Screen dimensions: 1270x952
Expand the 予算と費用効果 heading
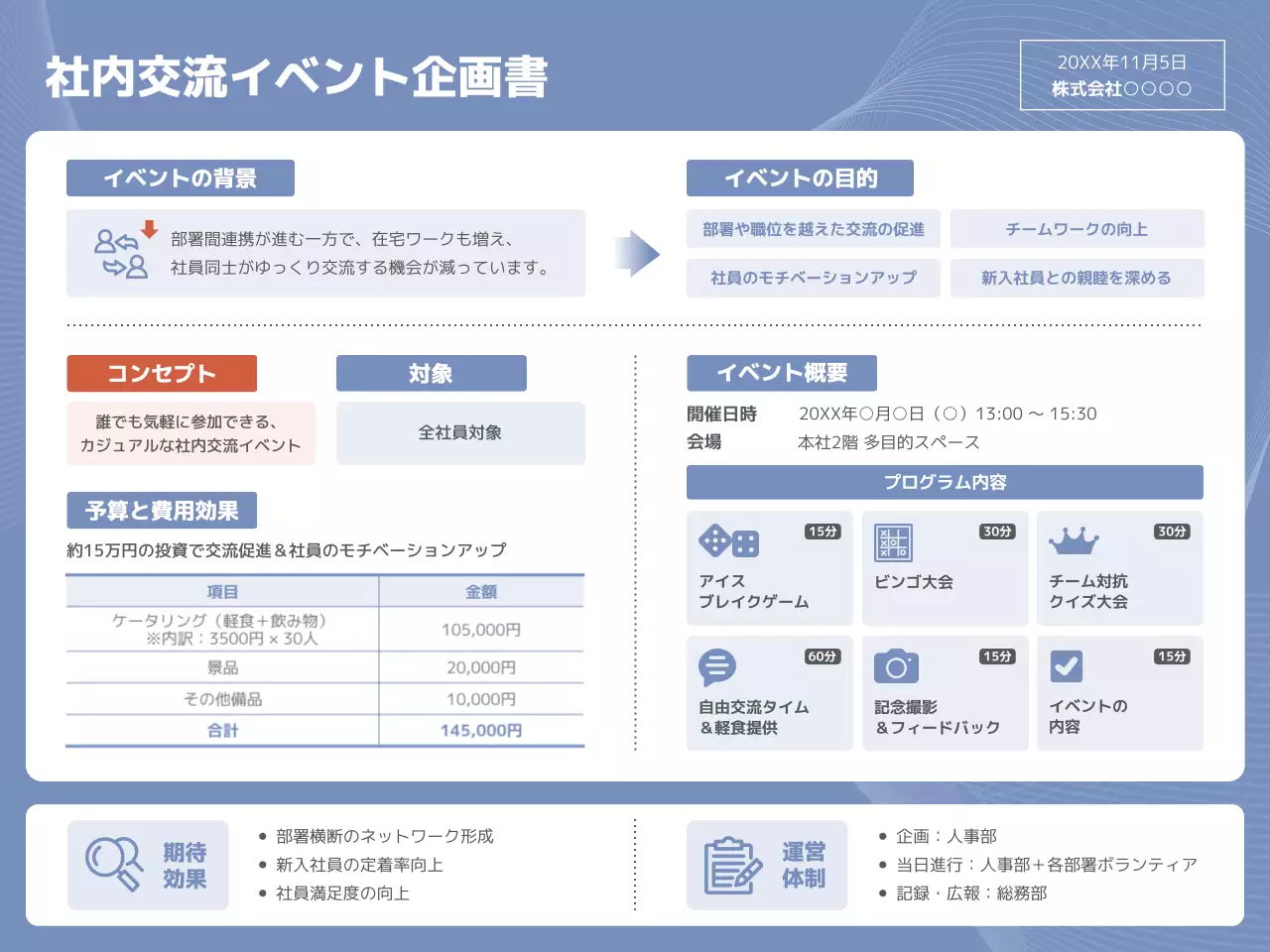point(162,510)
